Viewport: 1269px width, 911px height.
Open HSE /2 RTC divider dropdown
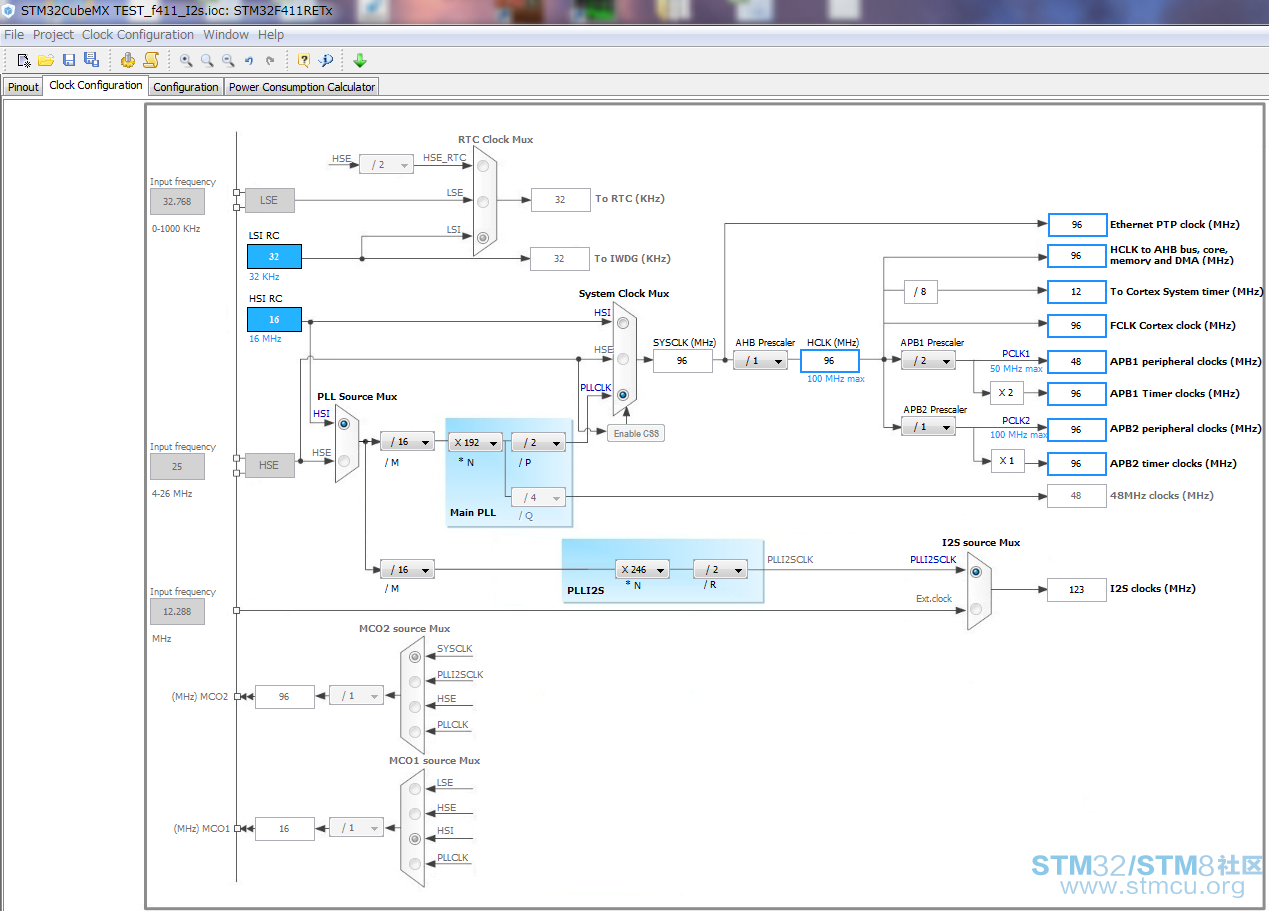pos(386,164)
